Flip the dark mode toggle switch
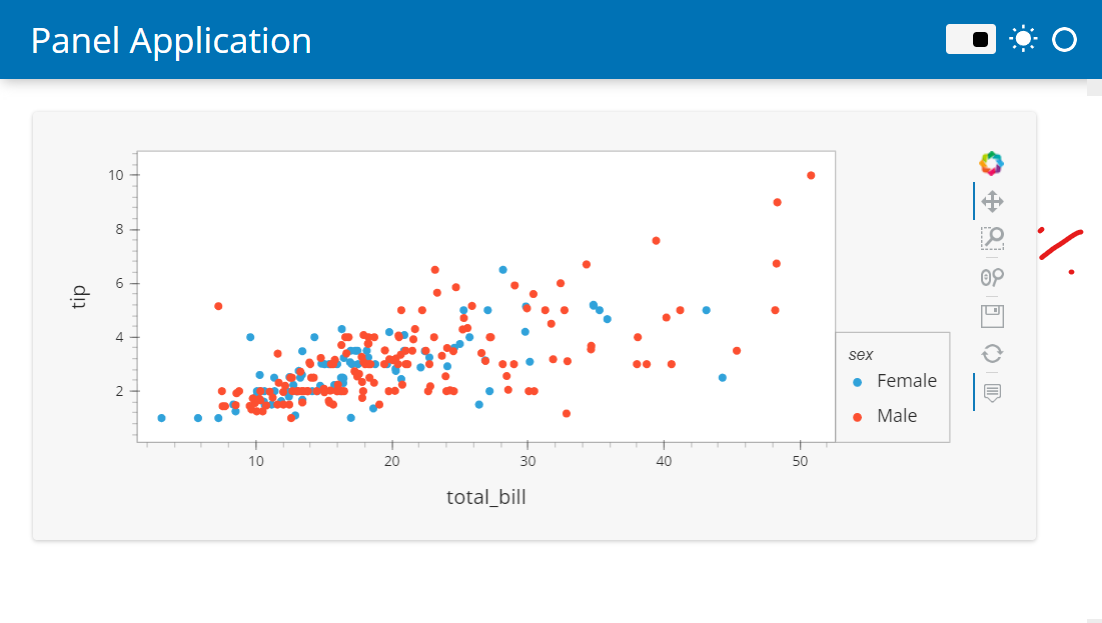 tap(970, 38)
